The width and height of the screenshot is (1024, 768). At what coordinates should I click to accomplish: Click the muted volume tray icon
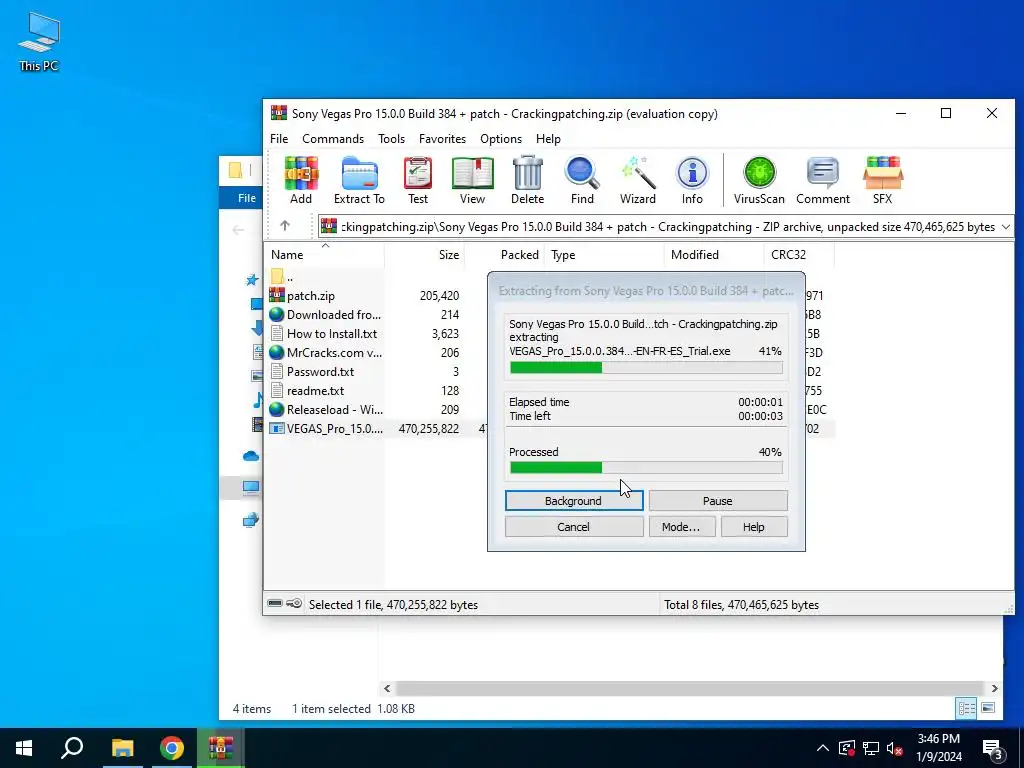pyautogui.click(x=895, y=748)
